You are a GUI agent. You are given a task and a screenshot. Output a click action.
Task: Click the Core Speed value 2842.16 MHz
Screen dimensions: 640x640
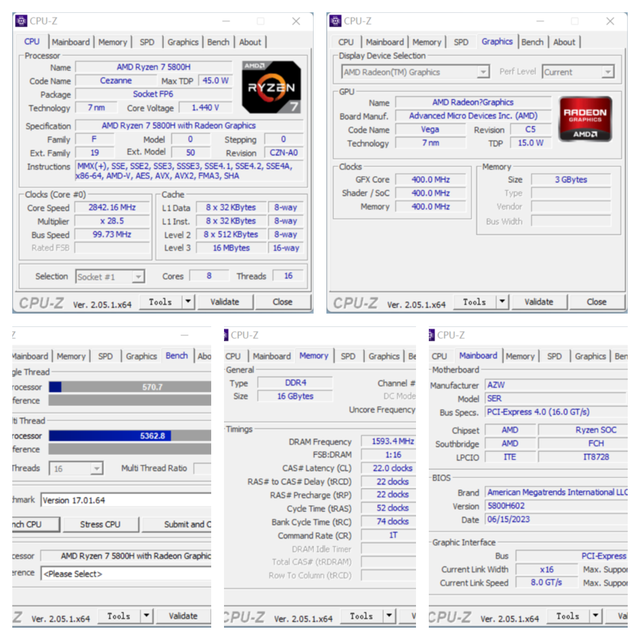point(112,207)
